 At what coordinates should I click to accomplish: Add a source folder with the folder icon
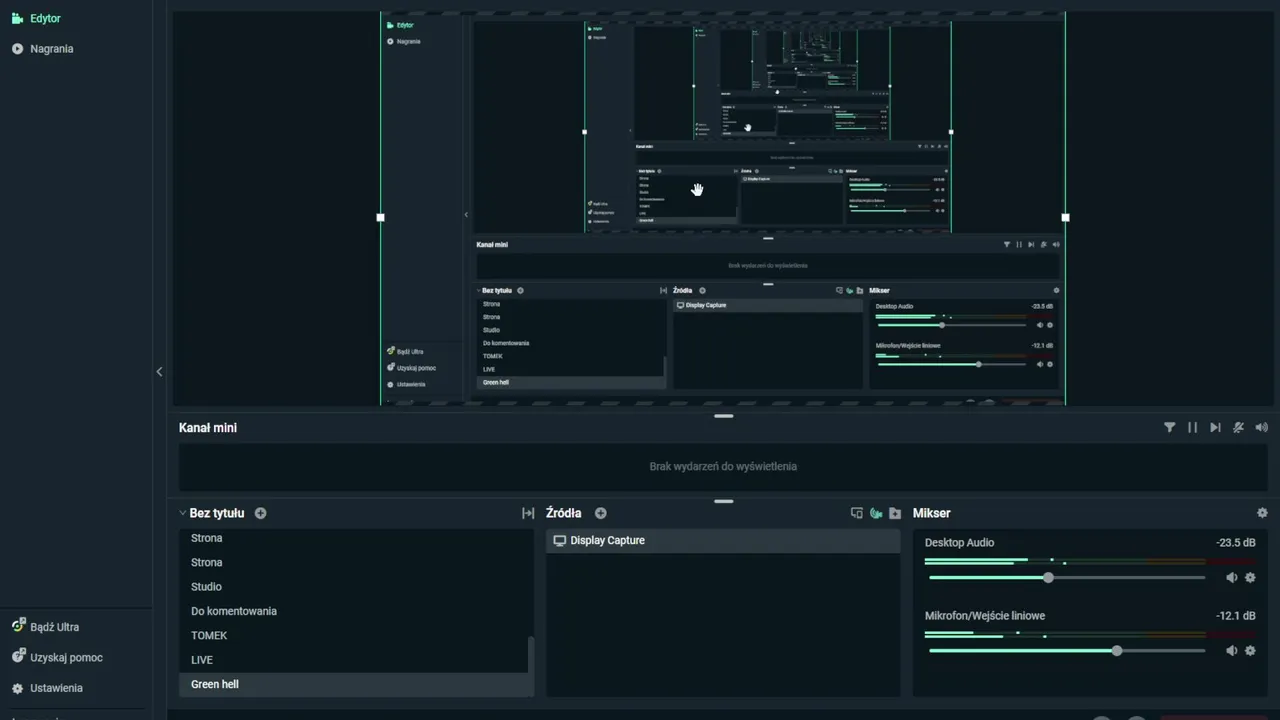coord(895,513)
